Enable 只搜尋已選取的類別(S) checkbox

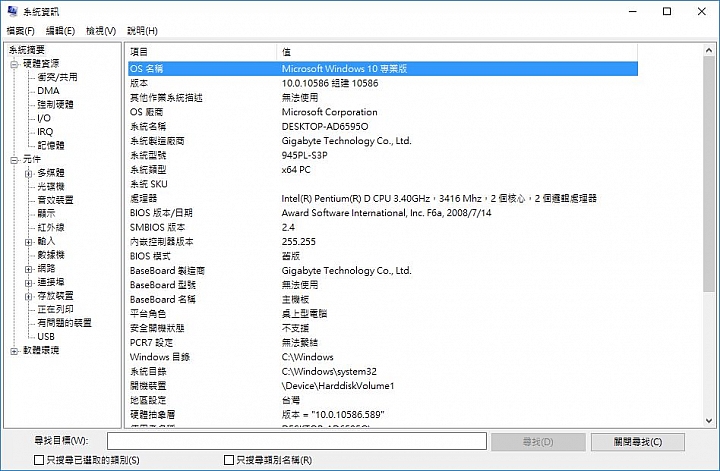pos(39,460)
